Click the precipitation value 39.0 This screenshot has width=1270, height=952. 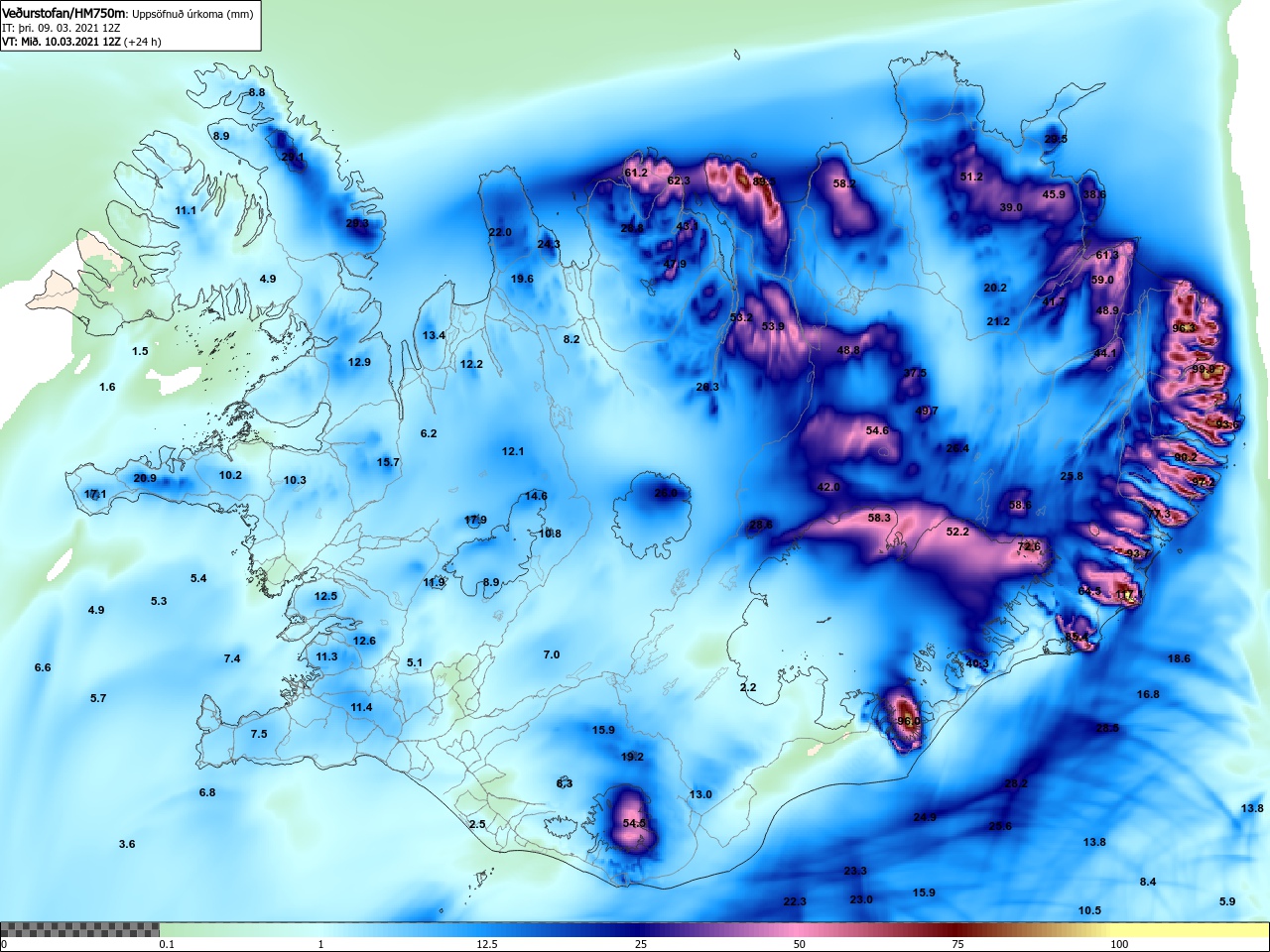[1011, 207]
